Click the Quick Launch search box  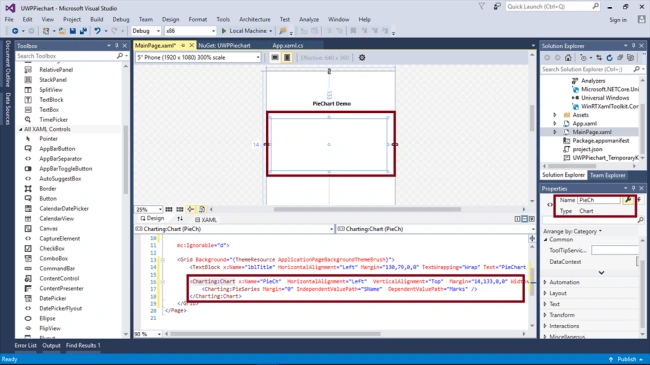(553, 7)
